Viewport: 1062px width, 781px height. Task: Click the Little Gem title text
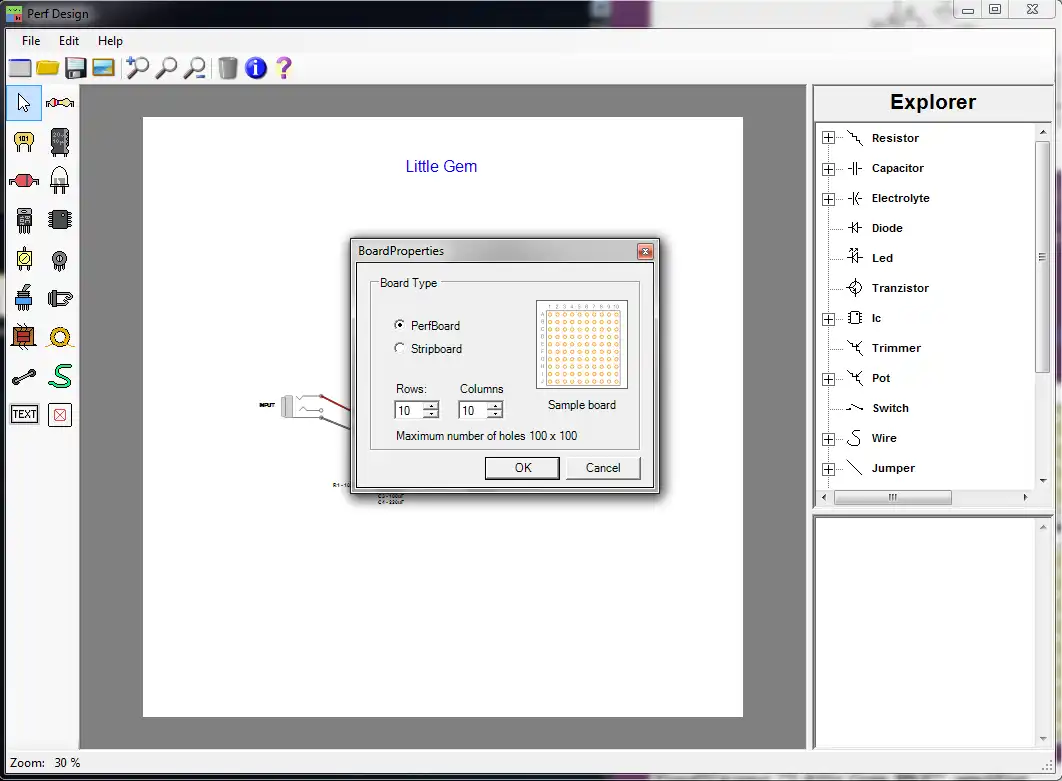click(x=441, y=167)
